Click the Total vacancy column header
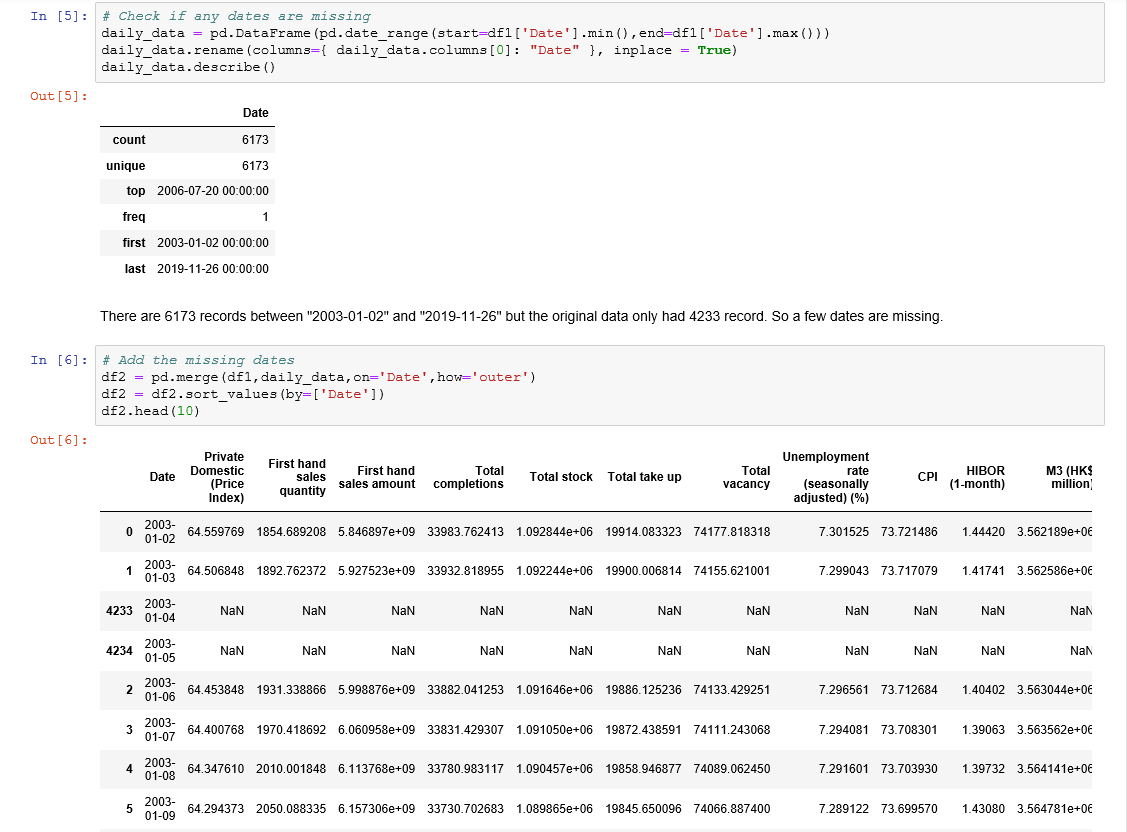 pyautogui.click(x=746, y=477)
